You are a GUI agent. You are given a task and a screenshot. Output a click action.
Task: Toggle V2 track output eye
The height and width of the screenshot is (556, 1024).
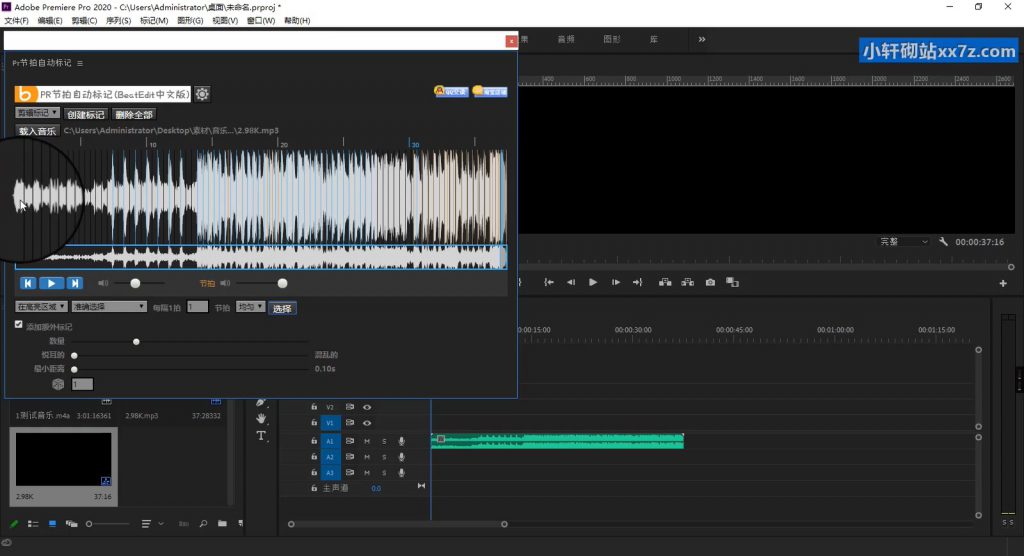pos(367,407)
